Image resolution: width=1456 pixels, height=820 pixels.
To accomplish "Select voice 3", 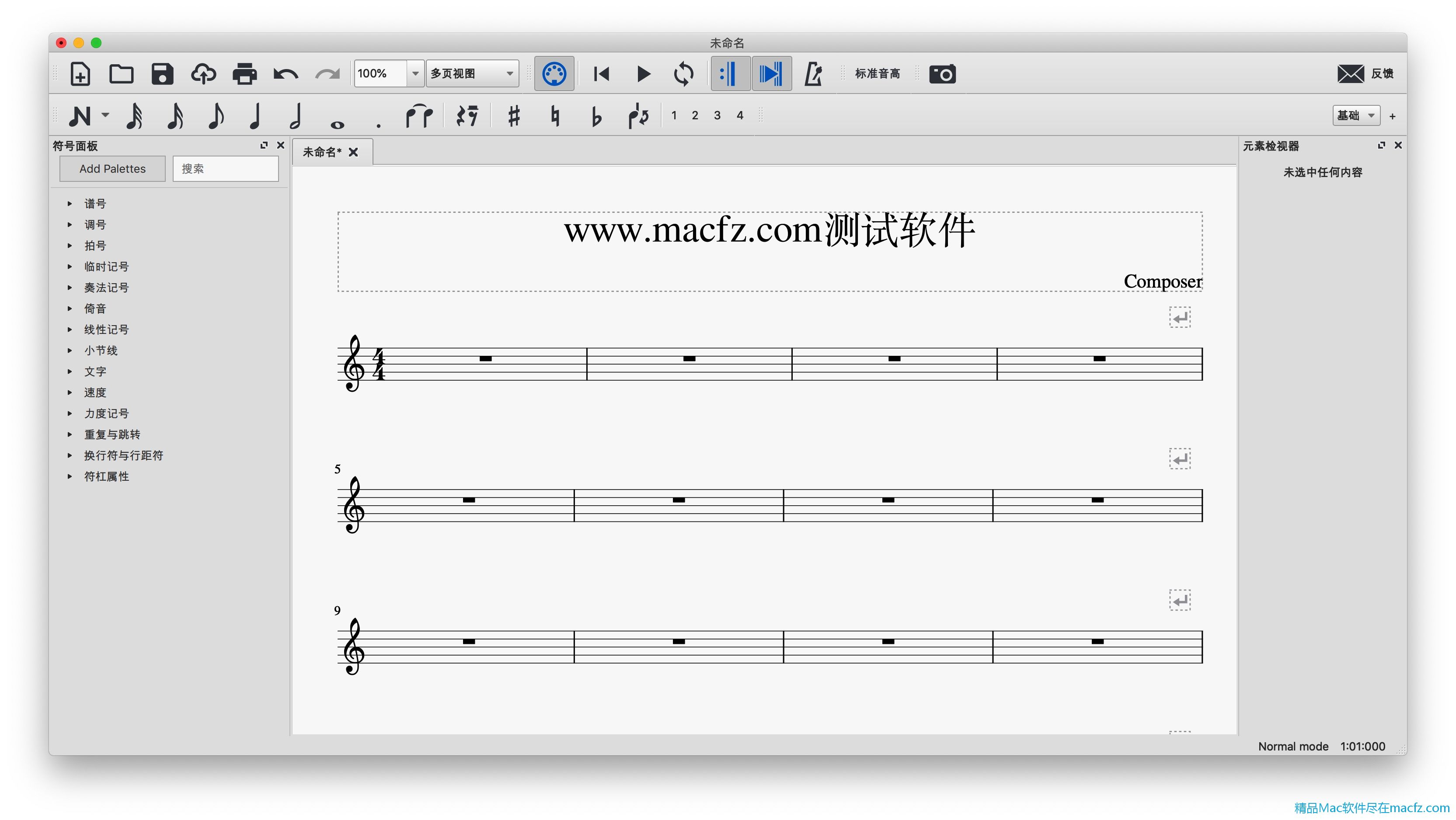I will (717, 115).
